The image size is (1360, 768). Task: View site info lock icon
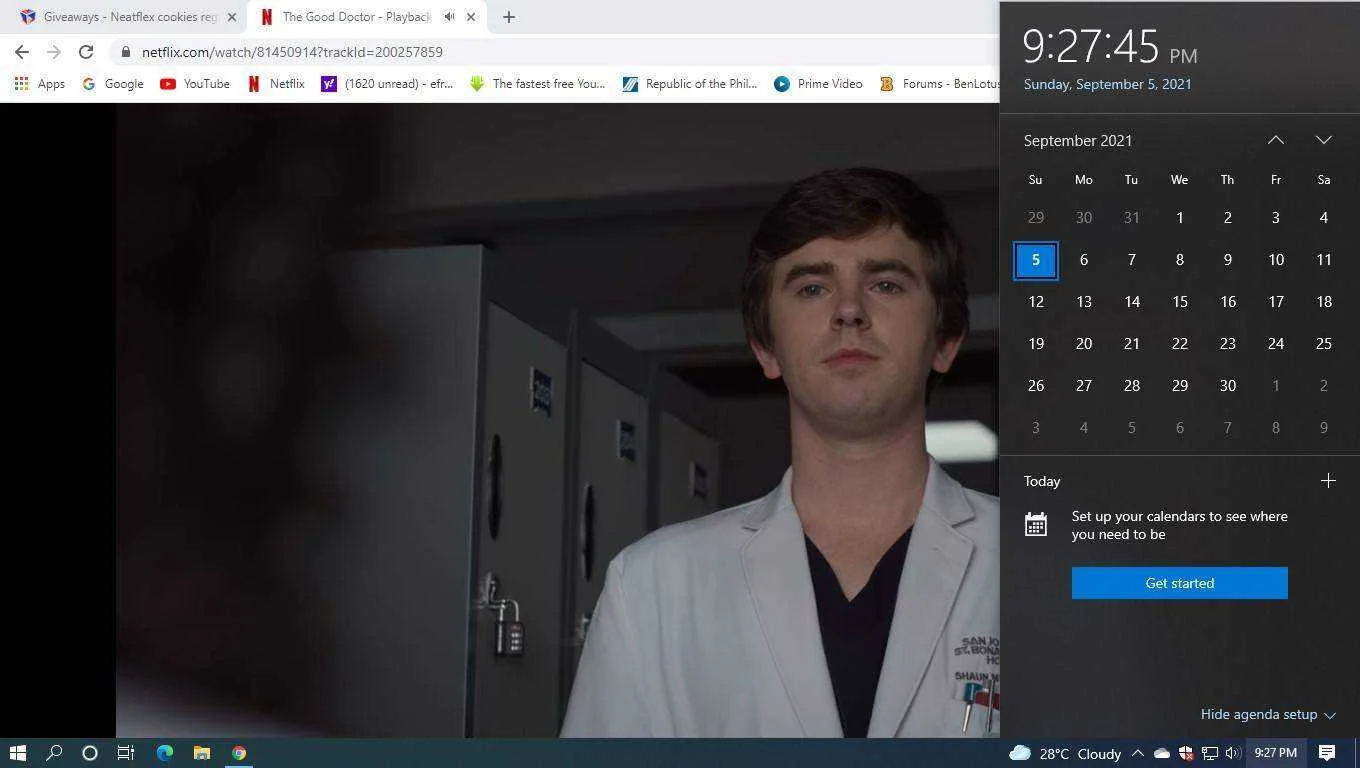click(x=125, y=52)
